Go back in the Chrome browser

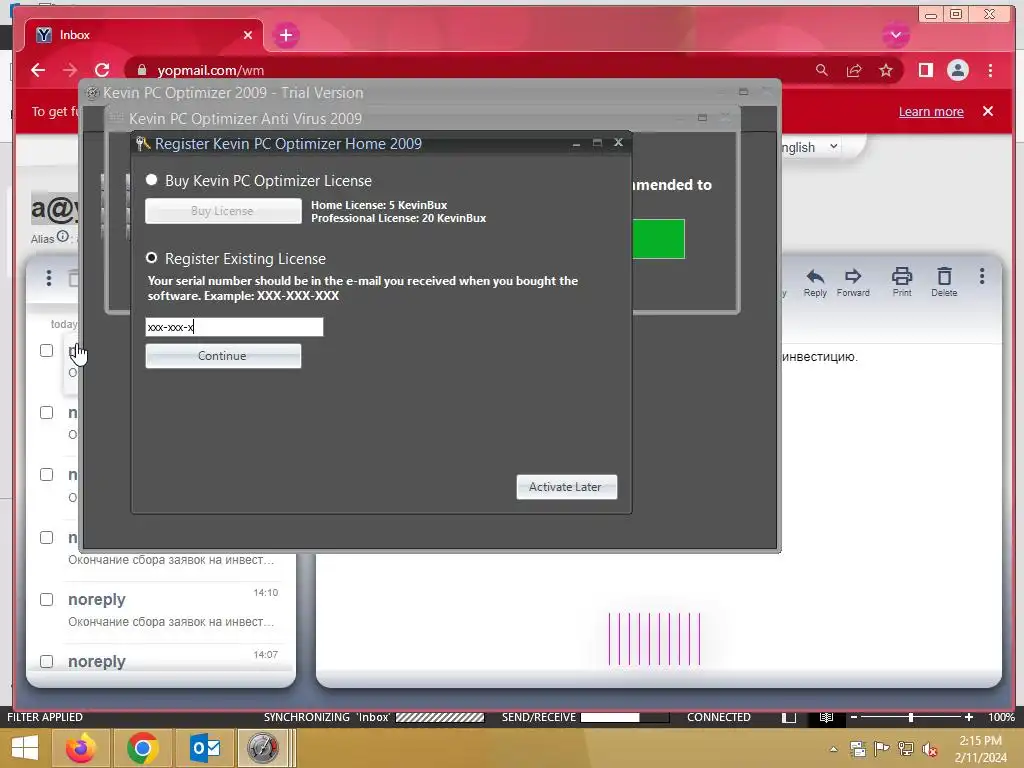click(38, 70)
